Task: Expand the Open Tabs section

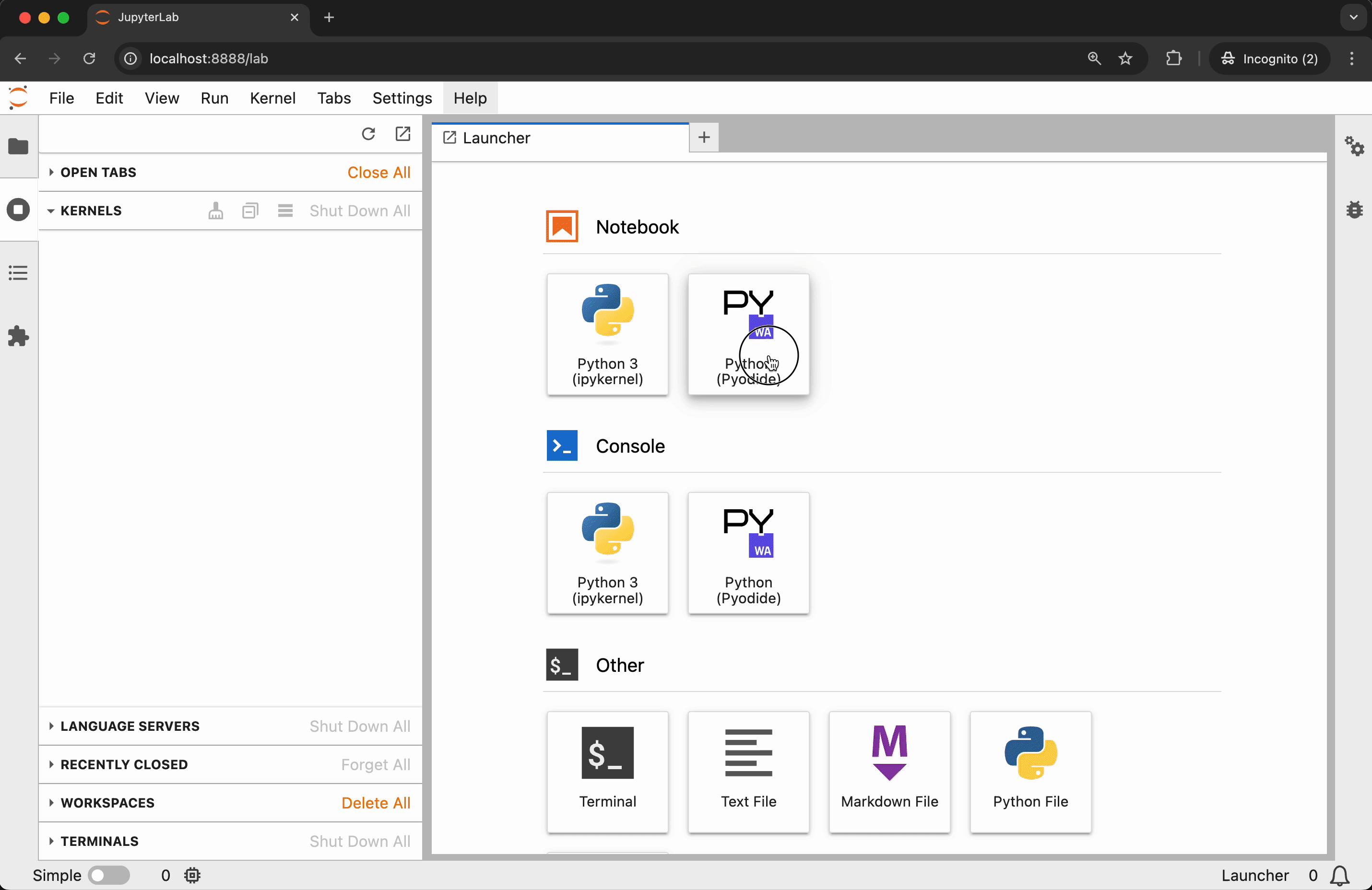Action: [98, 172]
